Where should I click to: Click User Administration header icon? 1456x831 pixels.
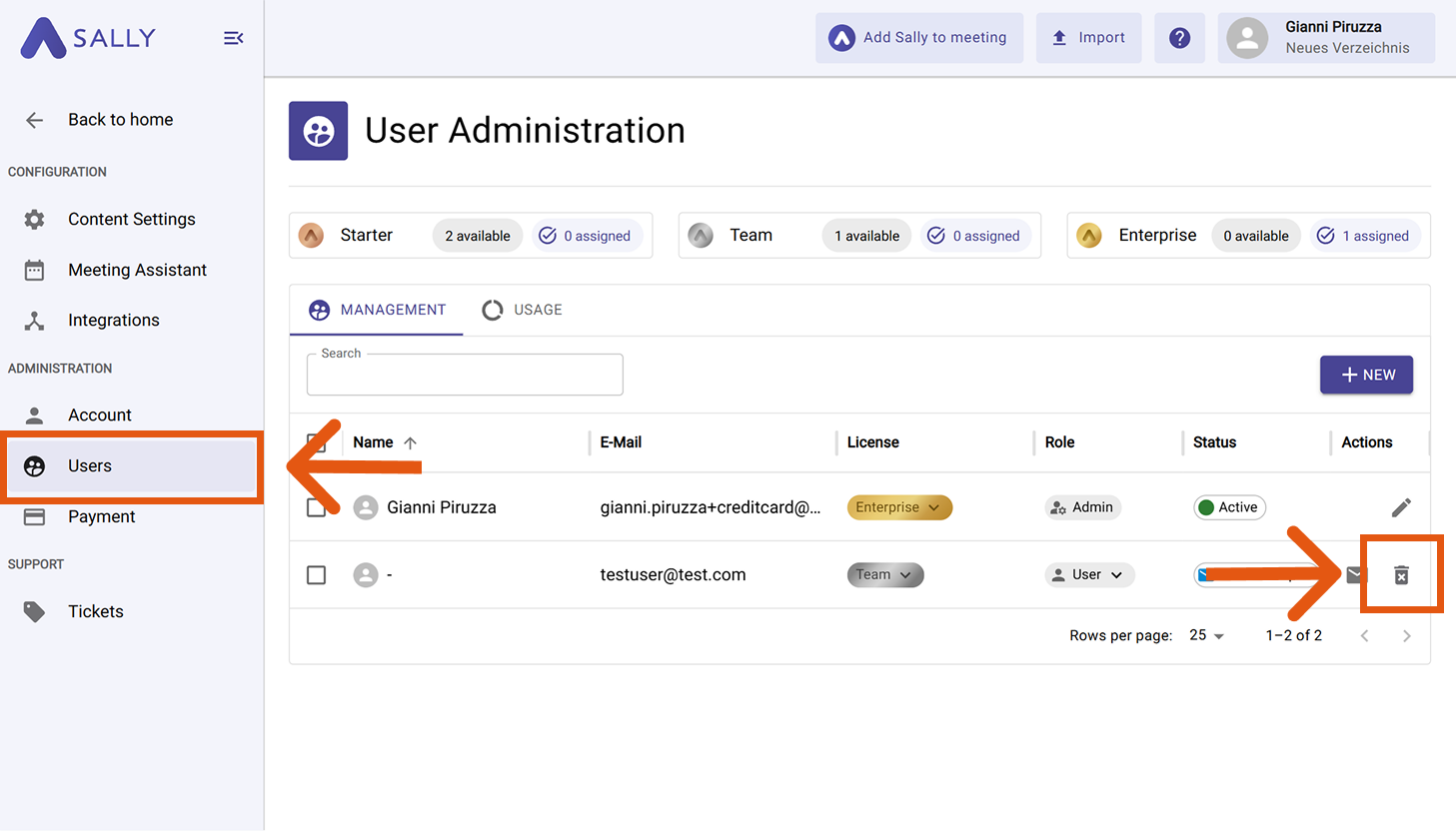tap(319, 131)
